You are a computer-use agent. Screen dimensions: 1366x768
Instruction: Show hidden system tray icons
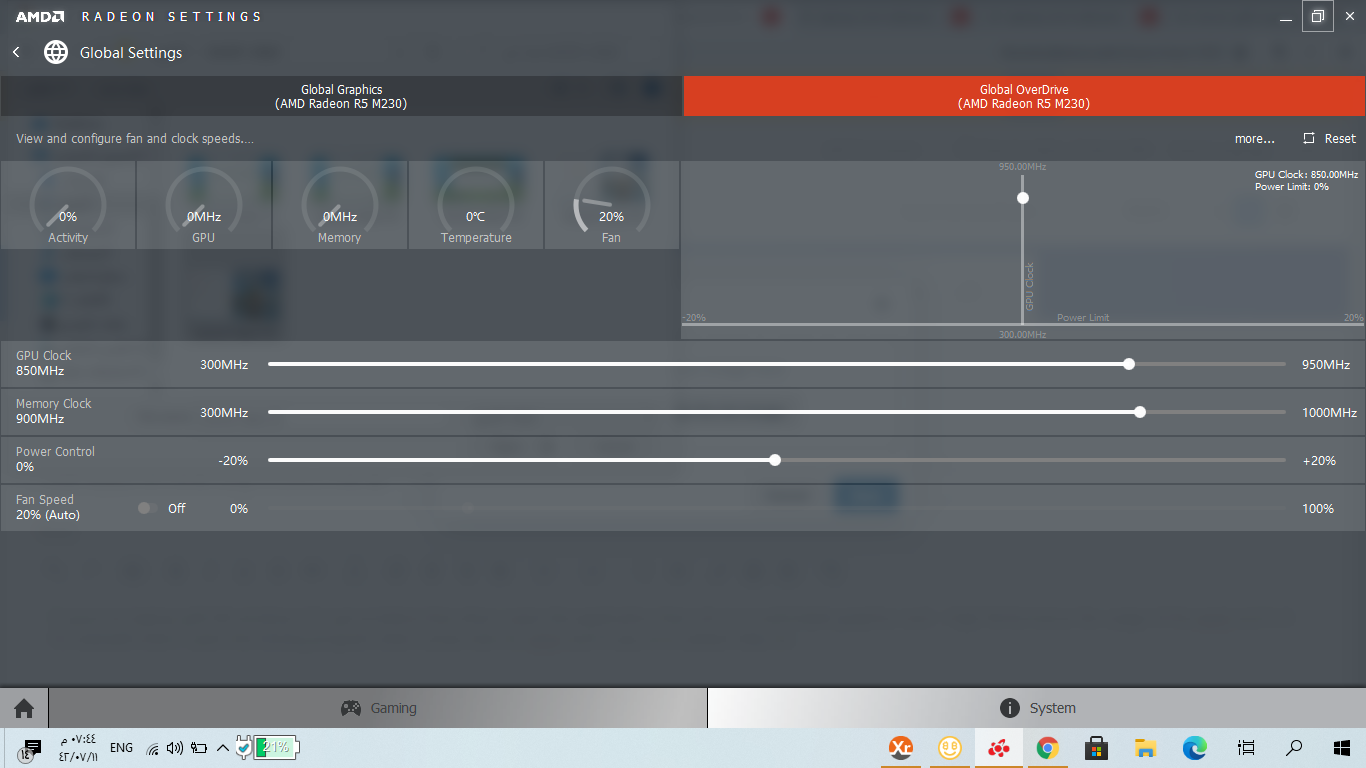tap(223, 747)
